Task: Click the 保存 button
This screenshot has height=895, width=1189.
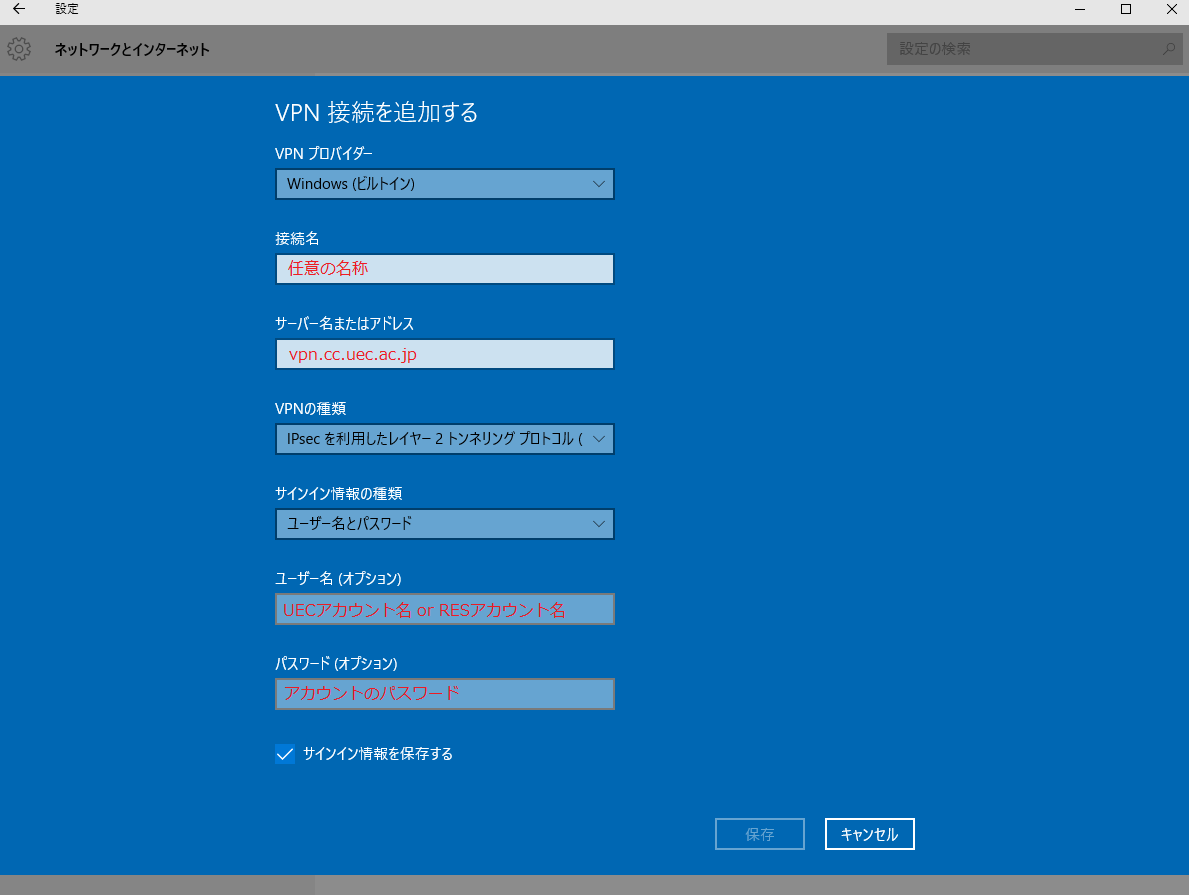Action: pos(760,834)
